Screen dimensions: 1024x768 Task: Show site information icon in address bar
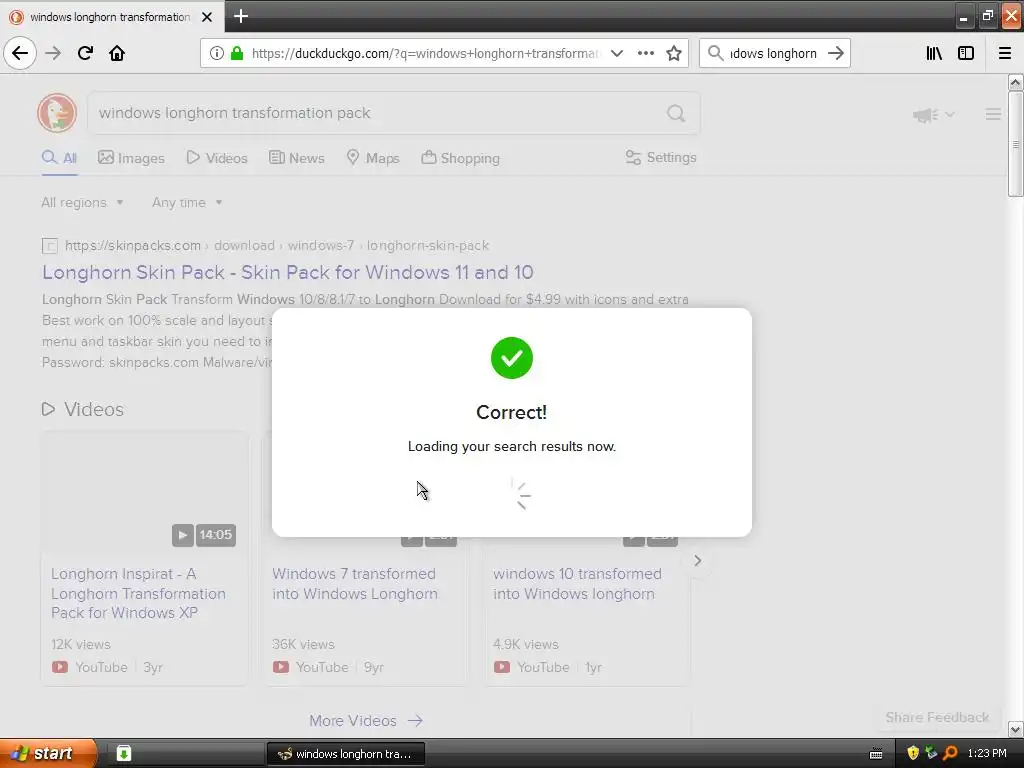tap(217, 53)
